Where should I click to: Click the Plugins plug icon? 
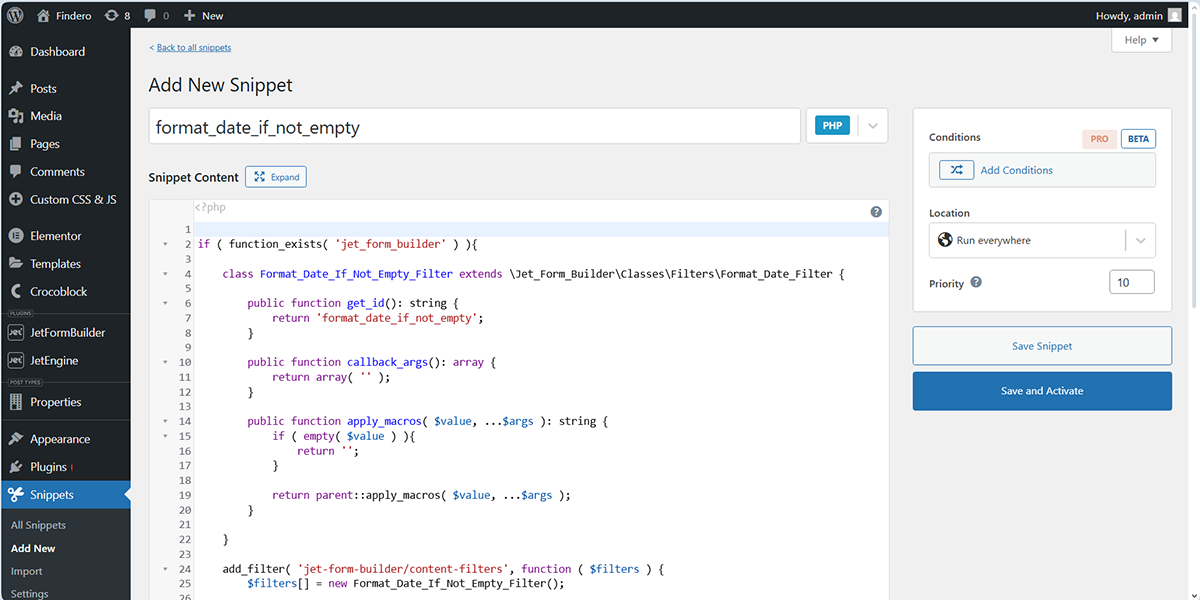coord(16,467)
